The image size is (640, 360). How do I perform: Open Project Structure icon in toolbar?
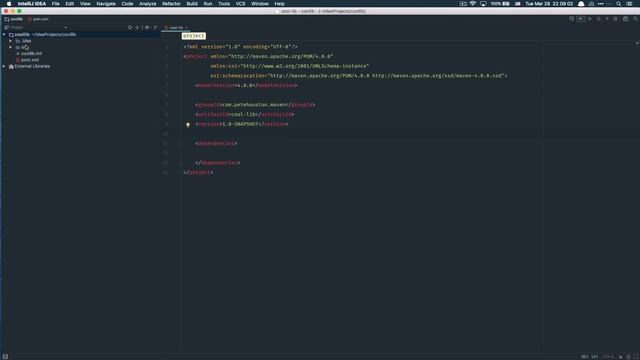point(625,19)
